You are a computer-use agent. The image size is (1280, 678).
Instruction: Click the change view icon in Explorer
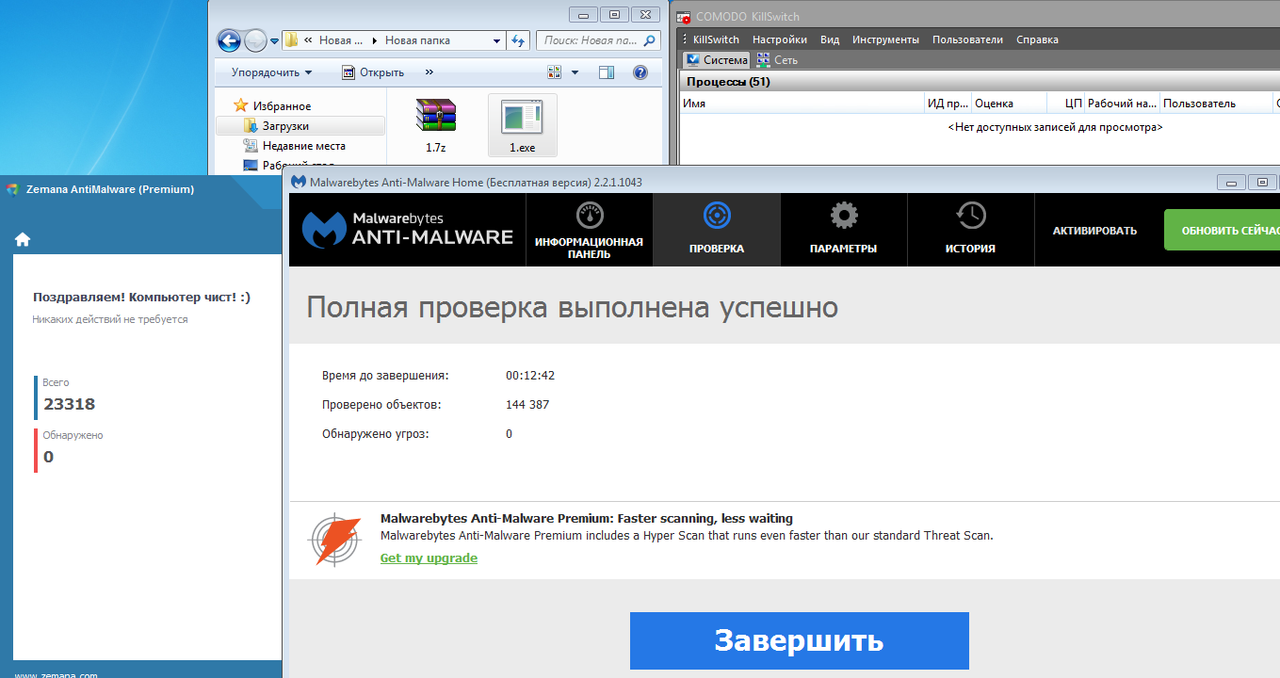555,72
